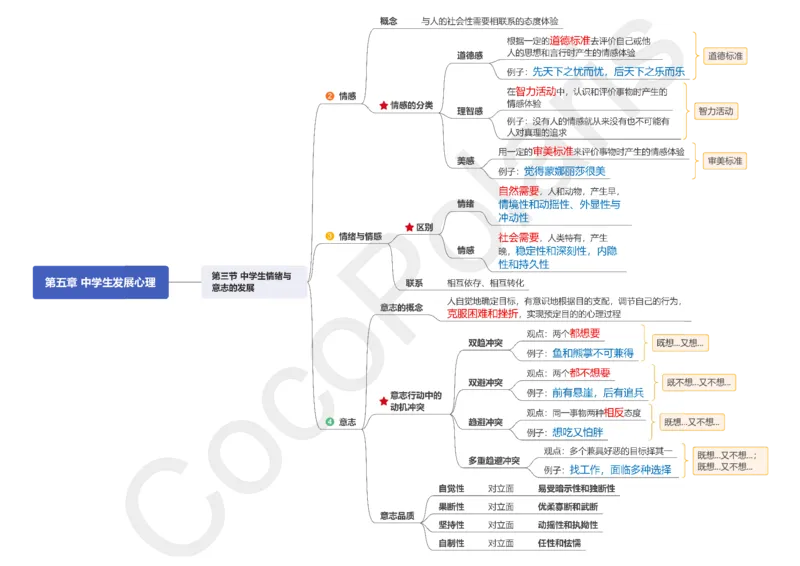This screenshot has height=566, width=800.
Task: Select the 自制性 item
Action: [x=451, y=543]
